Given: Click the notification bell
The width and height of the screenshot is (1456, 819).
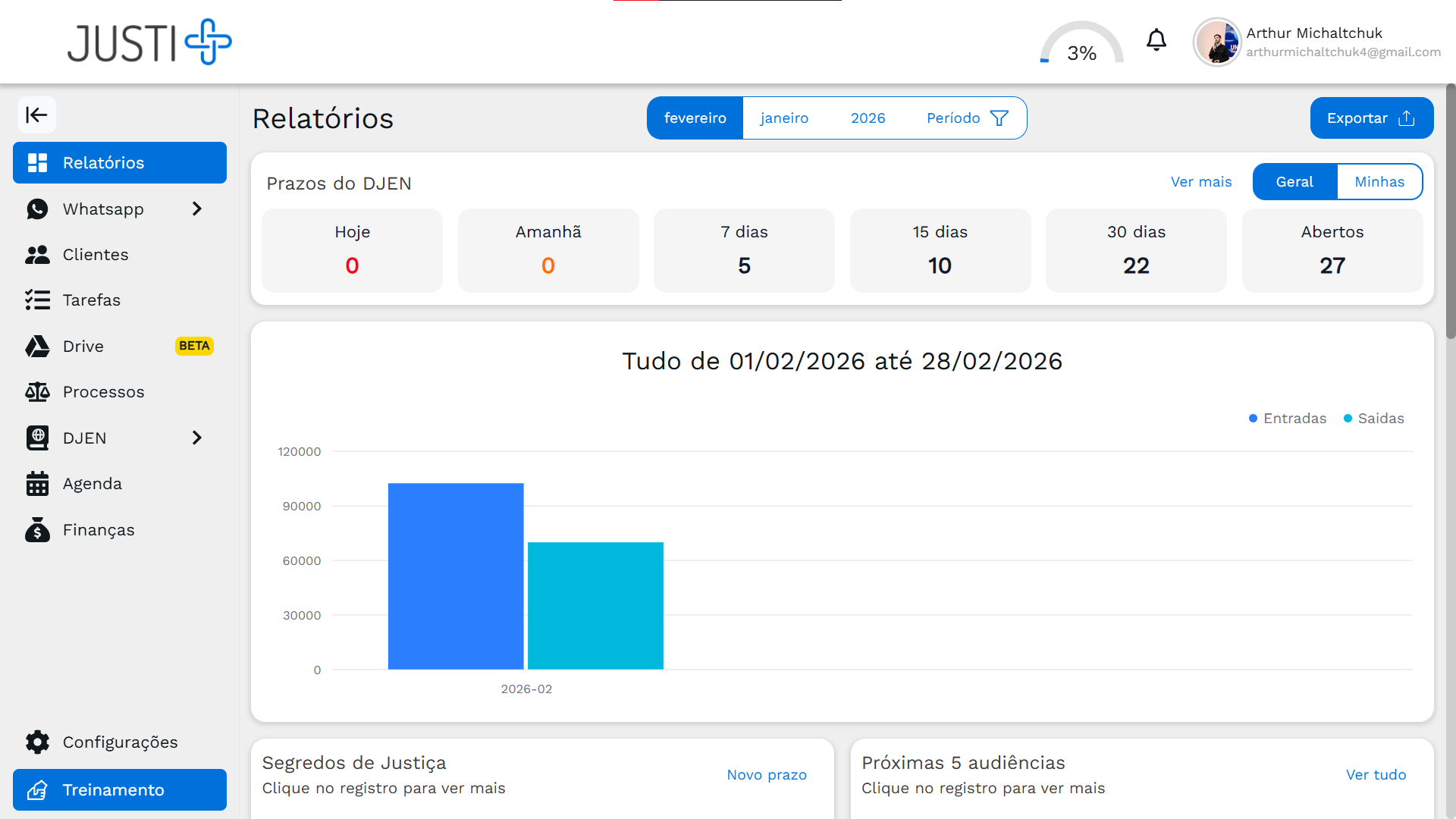Looking at the screenshot, I should (1156, 40).
